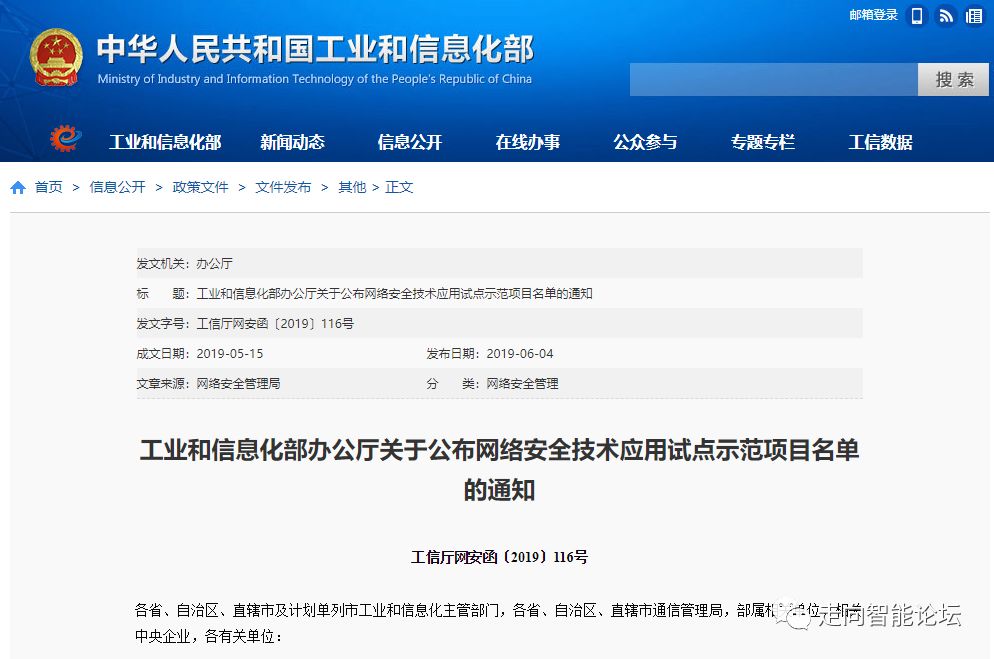Open 在线办事 navigation menu
This screenshot has width=994, height=659.
point(527,142)
